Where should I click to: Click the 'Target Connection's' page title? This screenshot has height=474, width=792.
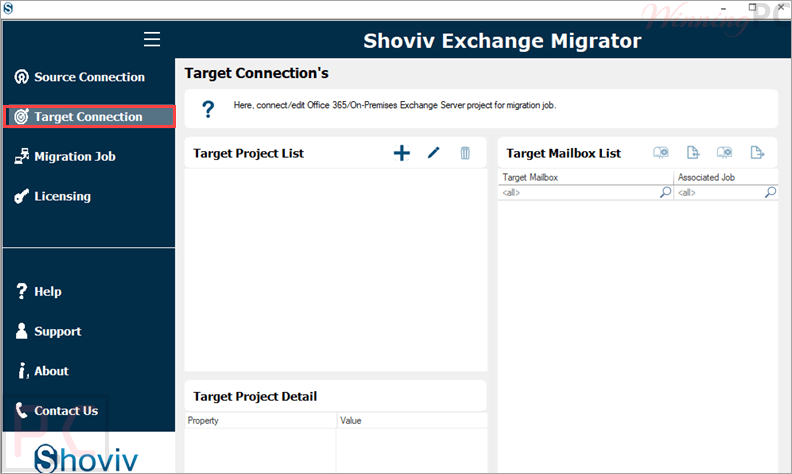coord(257,73)
